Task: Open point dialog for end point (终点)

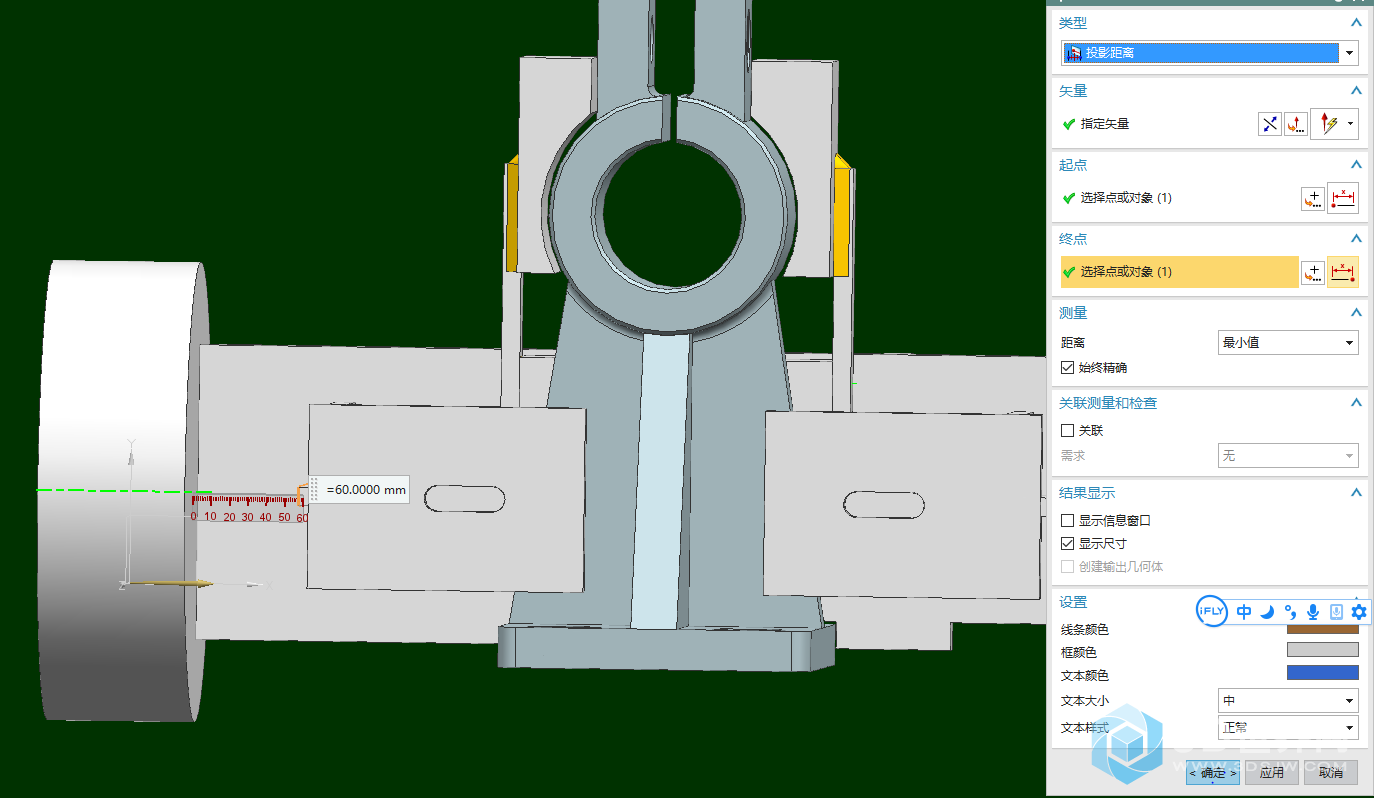Action: coord(1313,272)
